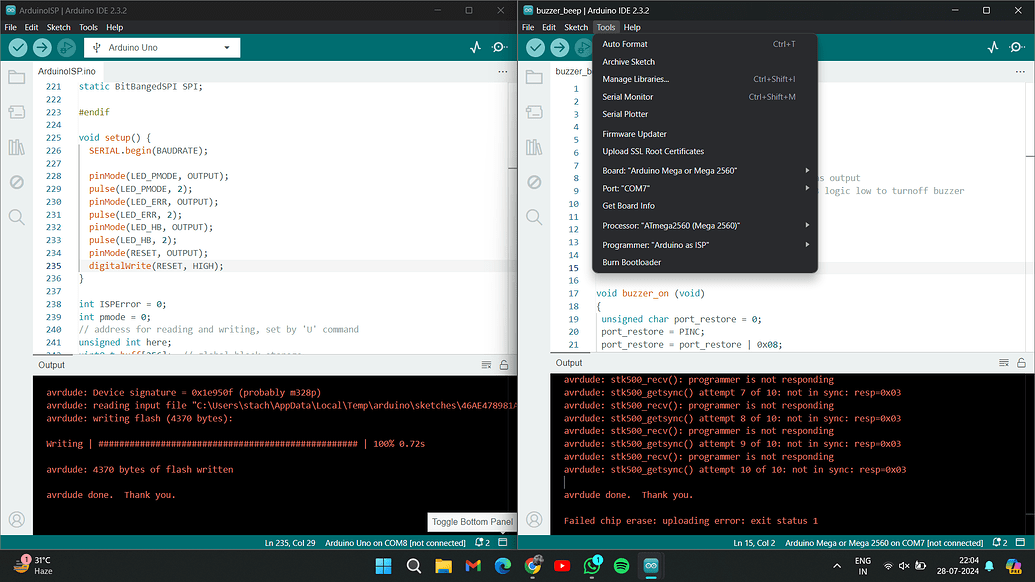Lock autoscroll in the right Output panel
Screen dimensions: 1035x582
[1021, 364]
